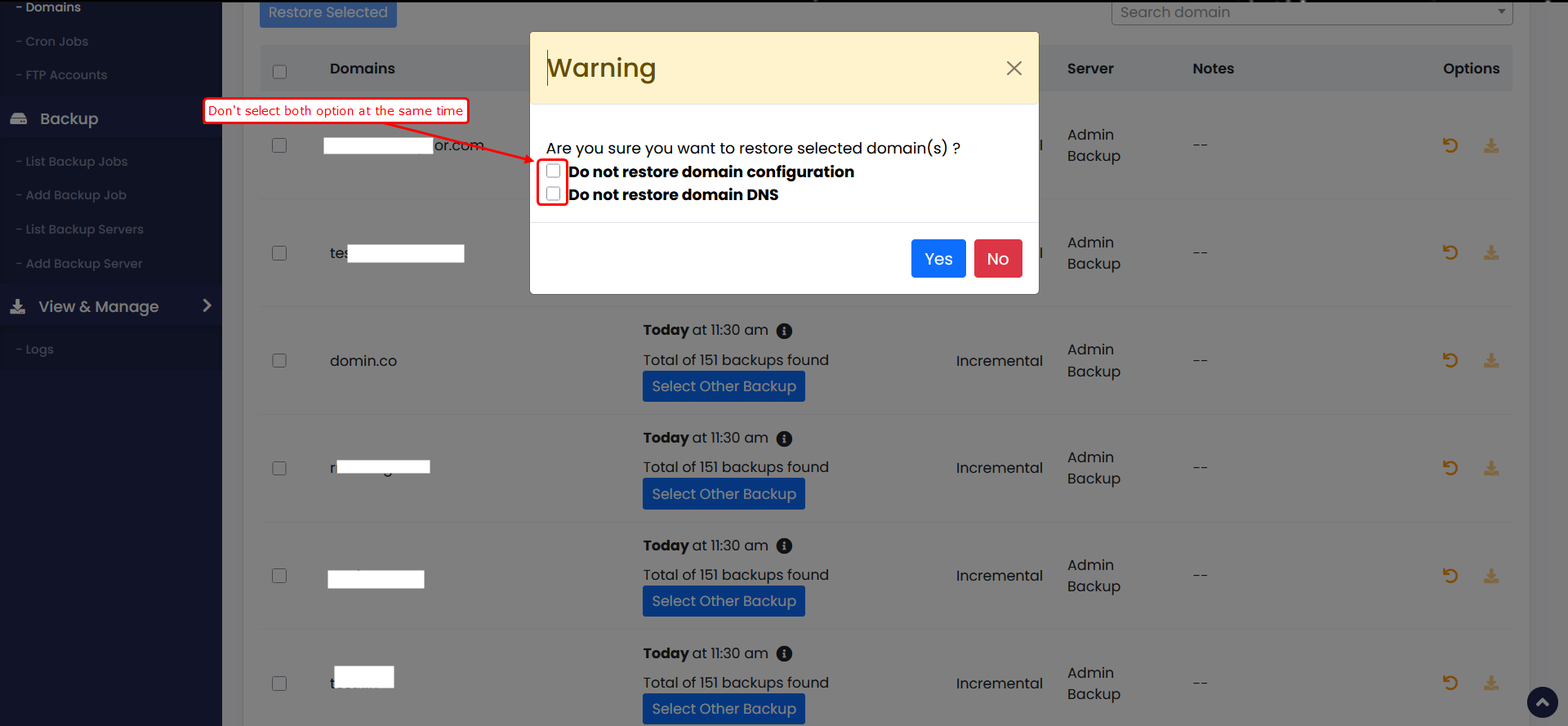
Task: Open the Search domain dropdown
Action: [1311, 12]
